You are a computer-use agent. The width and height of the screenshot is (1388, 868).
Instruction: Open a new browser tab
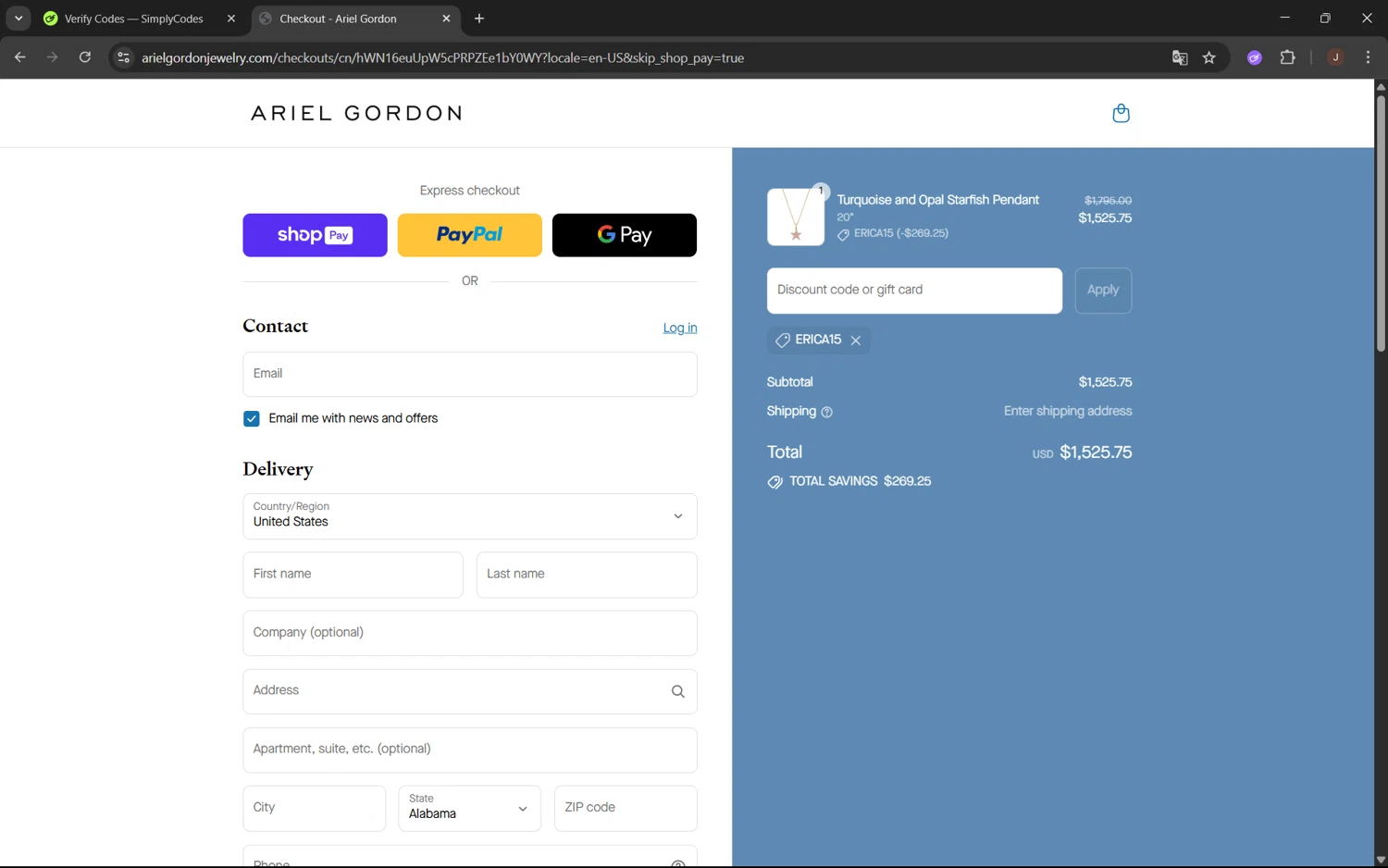pyautogui.click(x=479, y=19)
